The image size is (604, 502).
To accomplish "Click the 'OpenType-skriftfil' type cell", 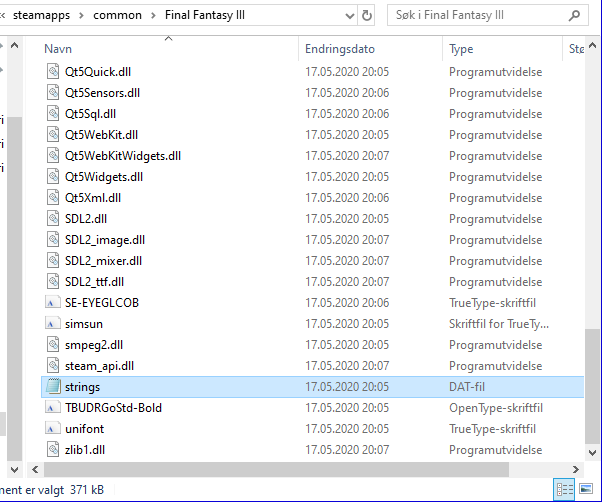I will 496,408.
